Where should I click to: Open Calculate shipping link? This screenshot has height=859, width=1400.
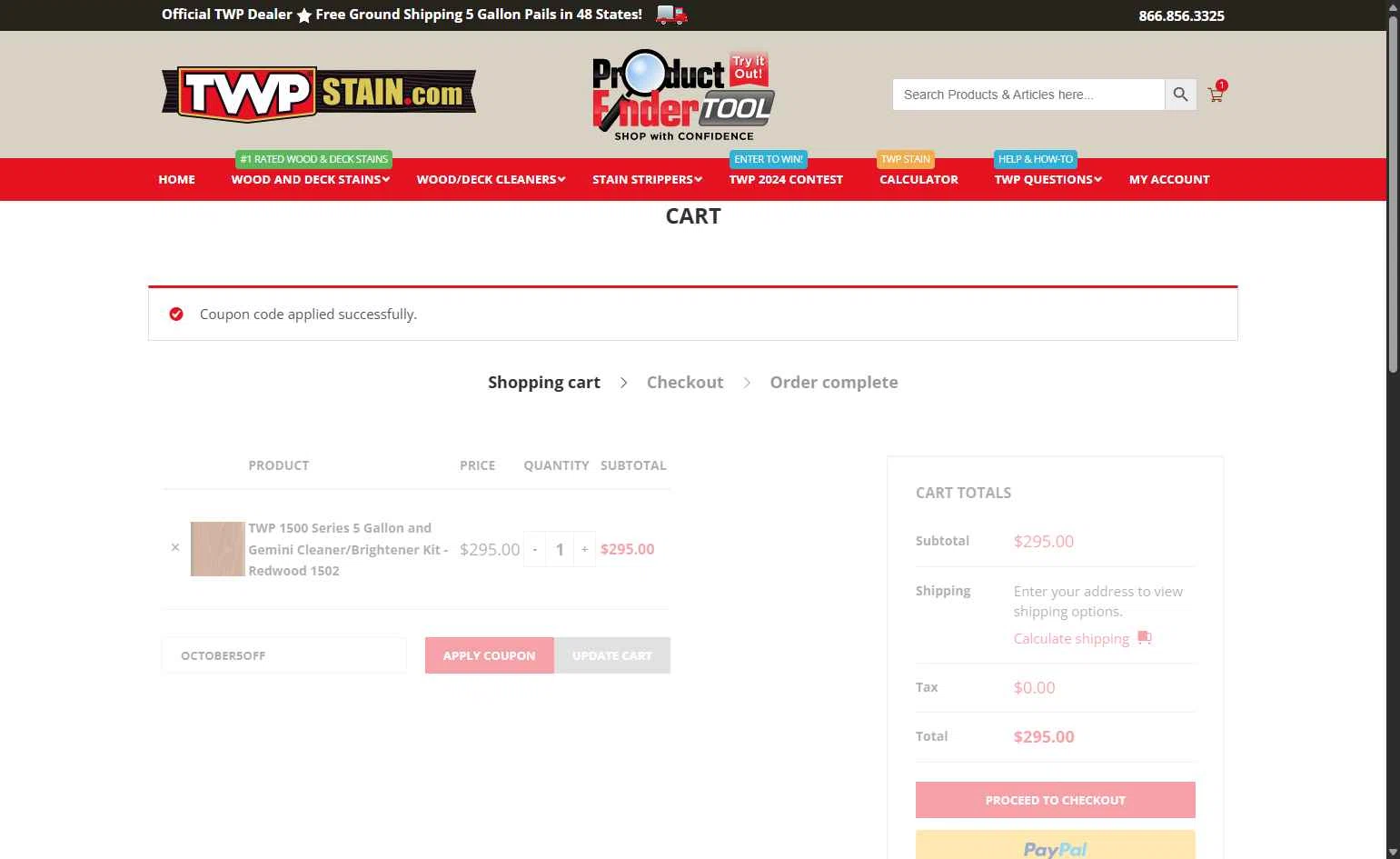pos(1071,638)
